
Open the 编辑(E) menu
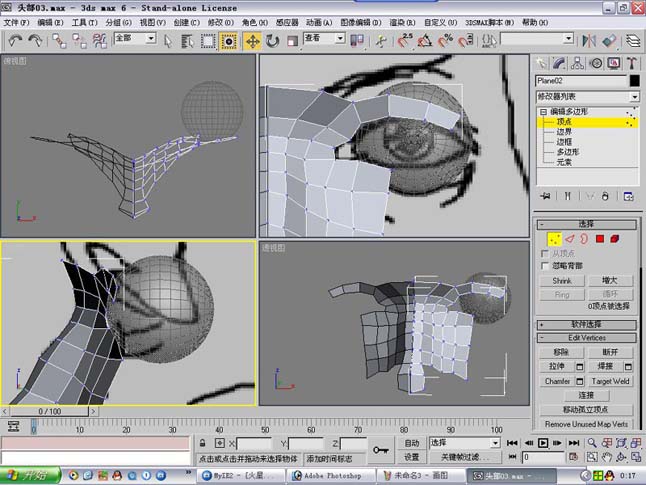(x=50, y=22)
